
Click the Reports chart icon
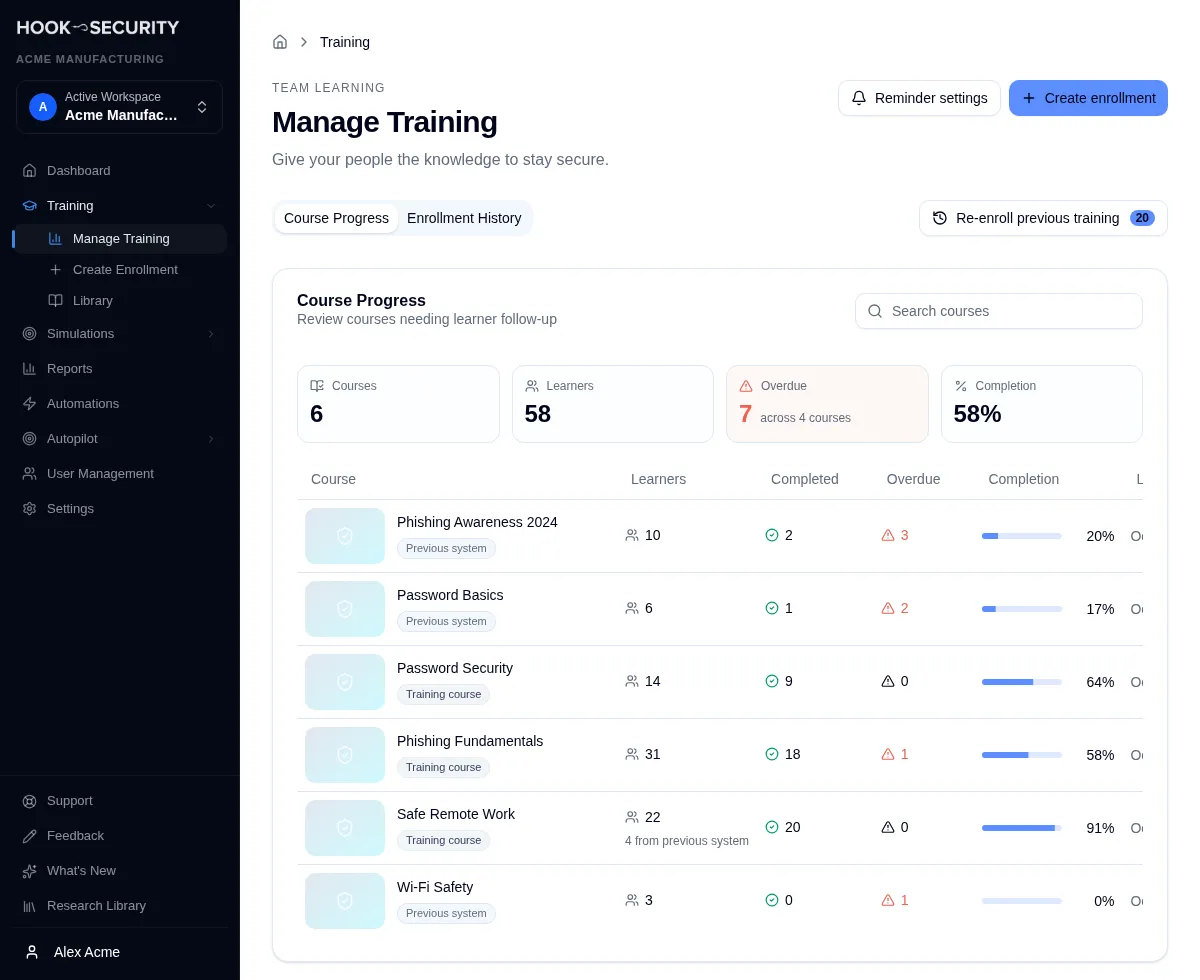coord(30,369)
